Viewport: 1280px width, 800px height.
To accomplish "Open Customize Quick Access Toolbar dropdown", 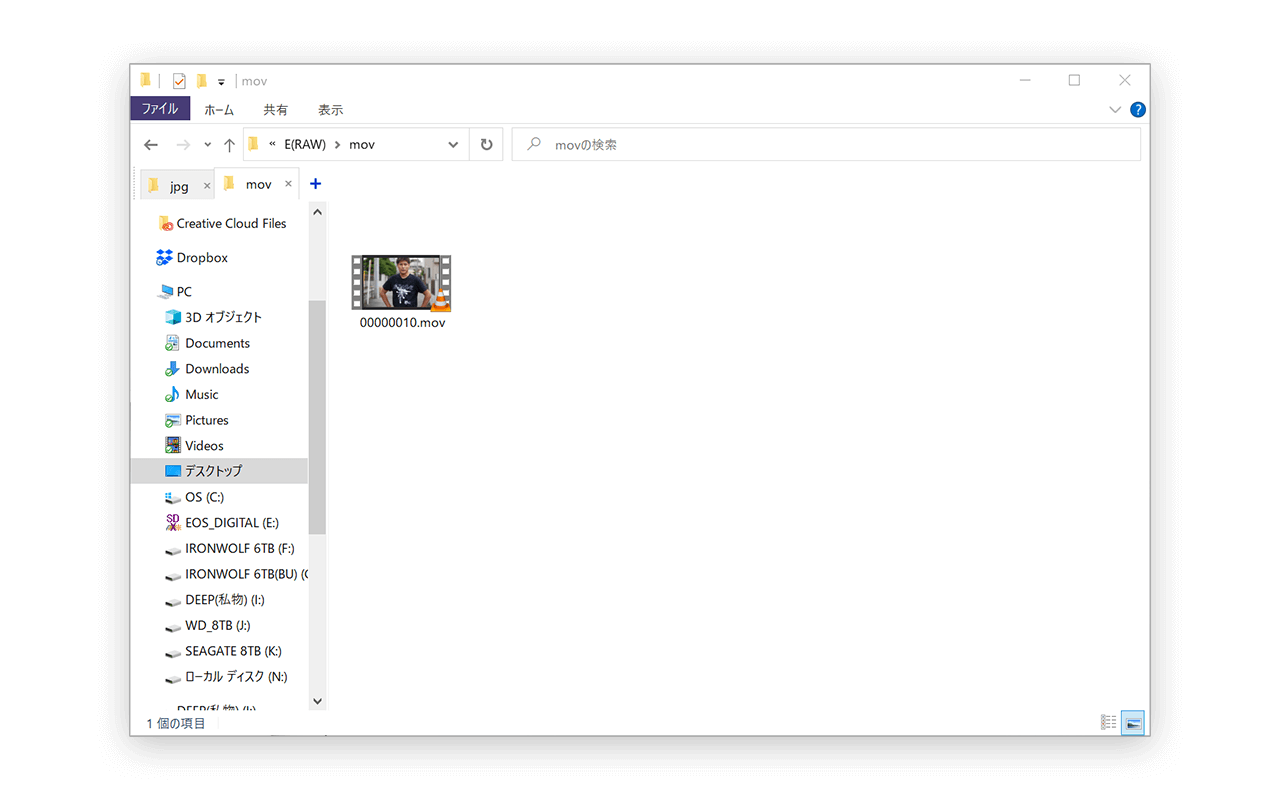I will pos(221,82).
